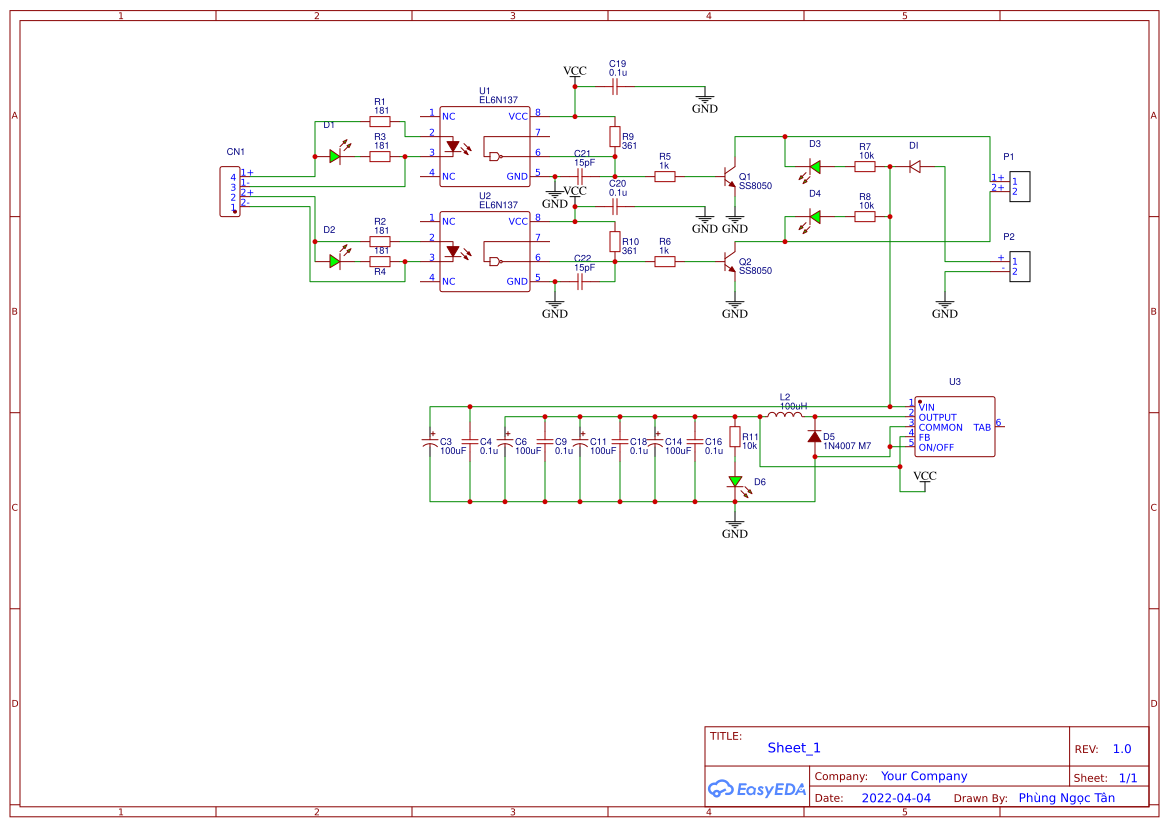
Task: Select the C3 100uF polarized capacitor
Action: point(431,442)
